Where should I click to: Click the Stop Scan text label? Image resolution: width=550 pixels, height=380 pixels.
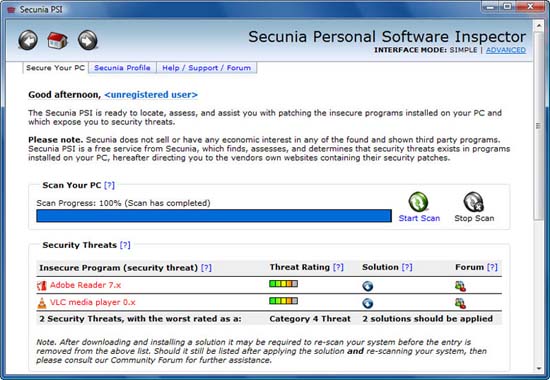click(474, 218)
